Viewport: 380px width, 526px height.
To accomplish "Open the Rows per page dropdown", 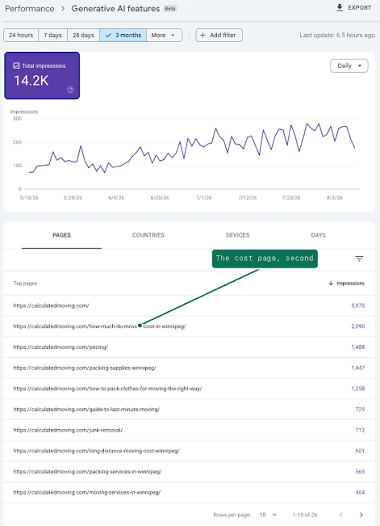I will [268, 515].
